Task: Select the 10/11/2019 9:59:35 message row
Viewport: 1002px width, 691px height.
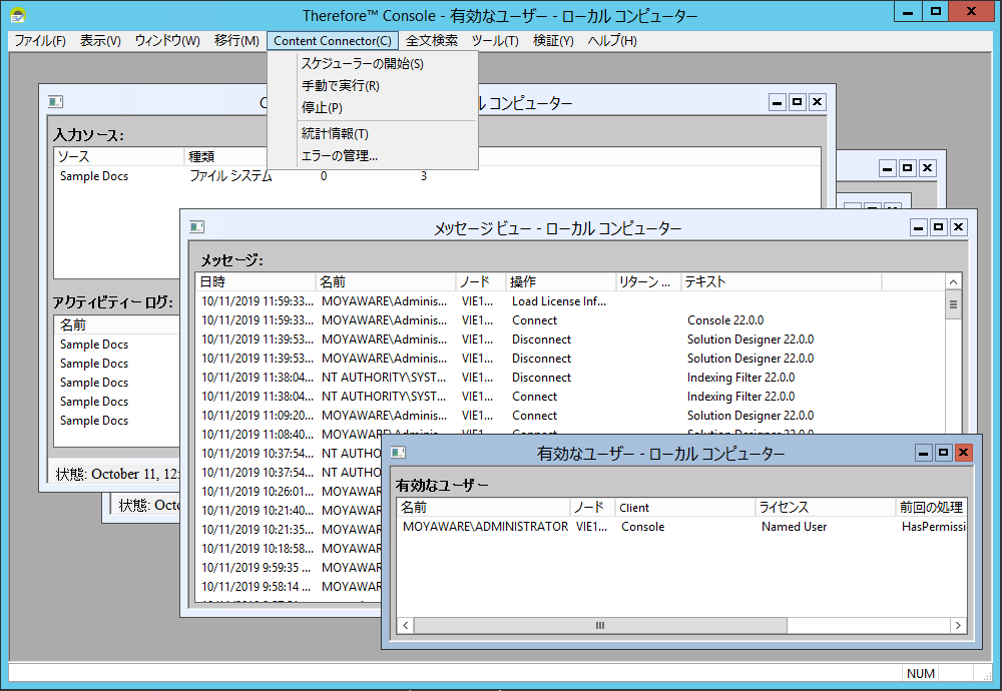Action: pos(289,568)
